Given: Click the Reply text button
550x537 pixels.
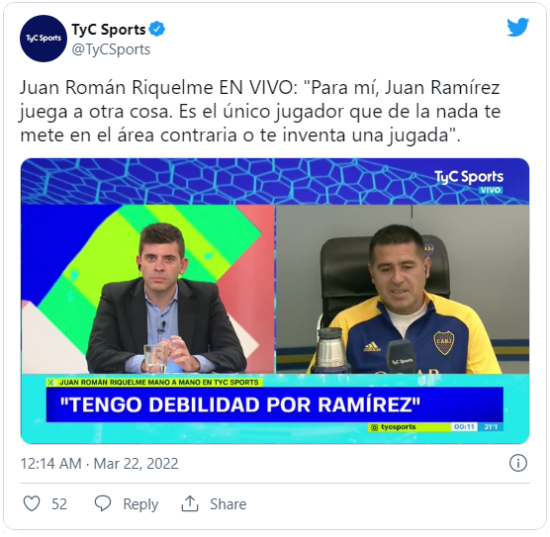Looking at the screenshot, I should (141, 504).
